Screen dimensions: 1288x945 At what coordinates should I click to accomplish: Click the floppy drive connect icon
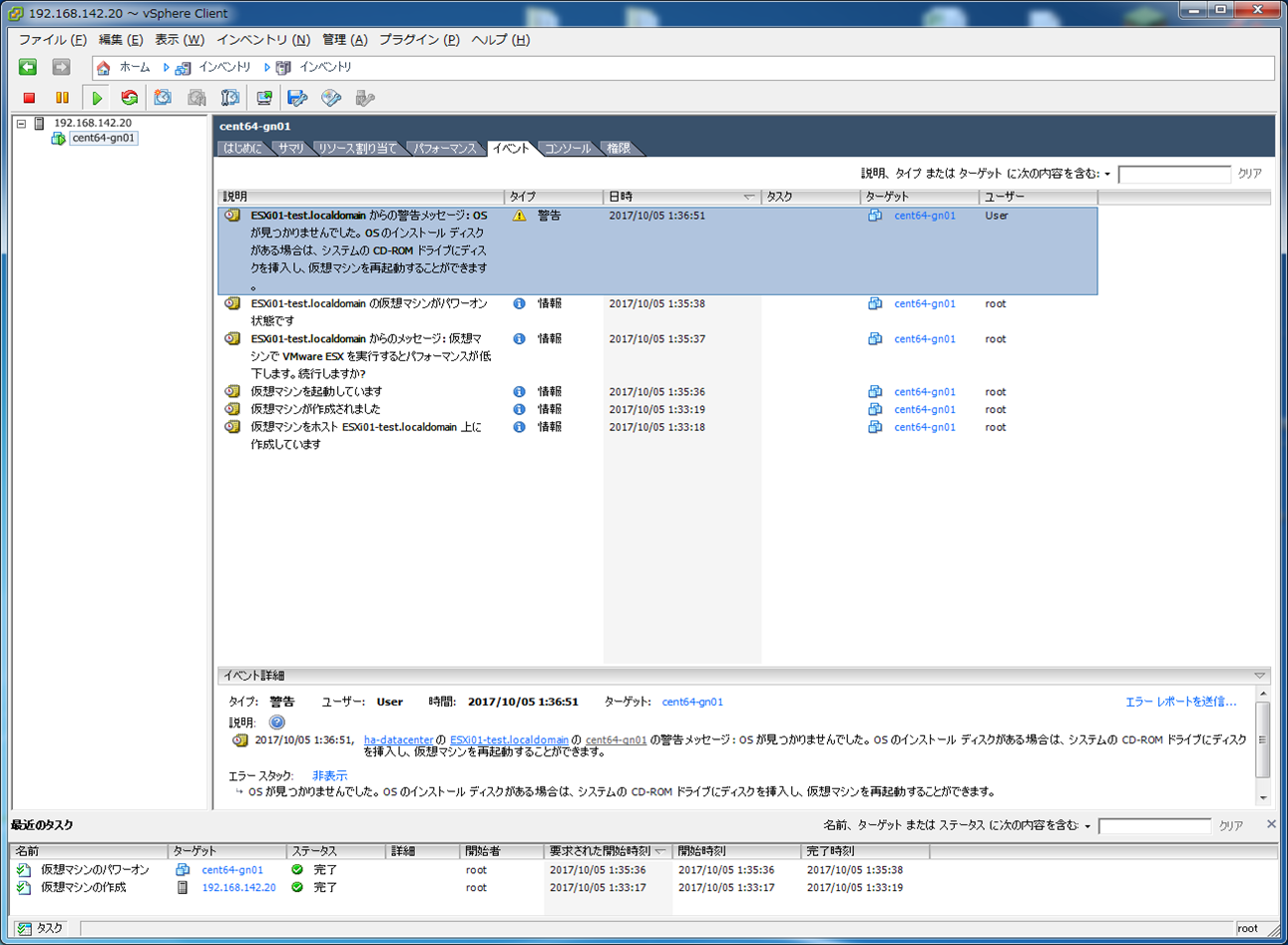tap(297, 98)
